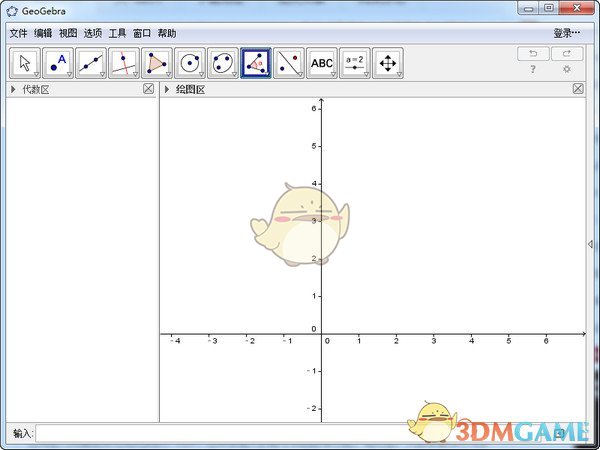The height and width of the screenshot is (450, 600).
Task: Open the settings gear icon
Action: coord(567,69)
